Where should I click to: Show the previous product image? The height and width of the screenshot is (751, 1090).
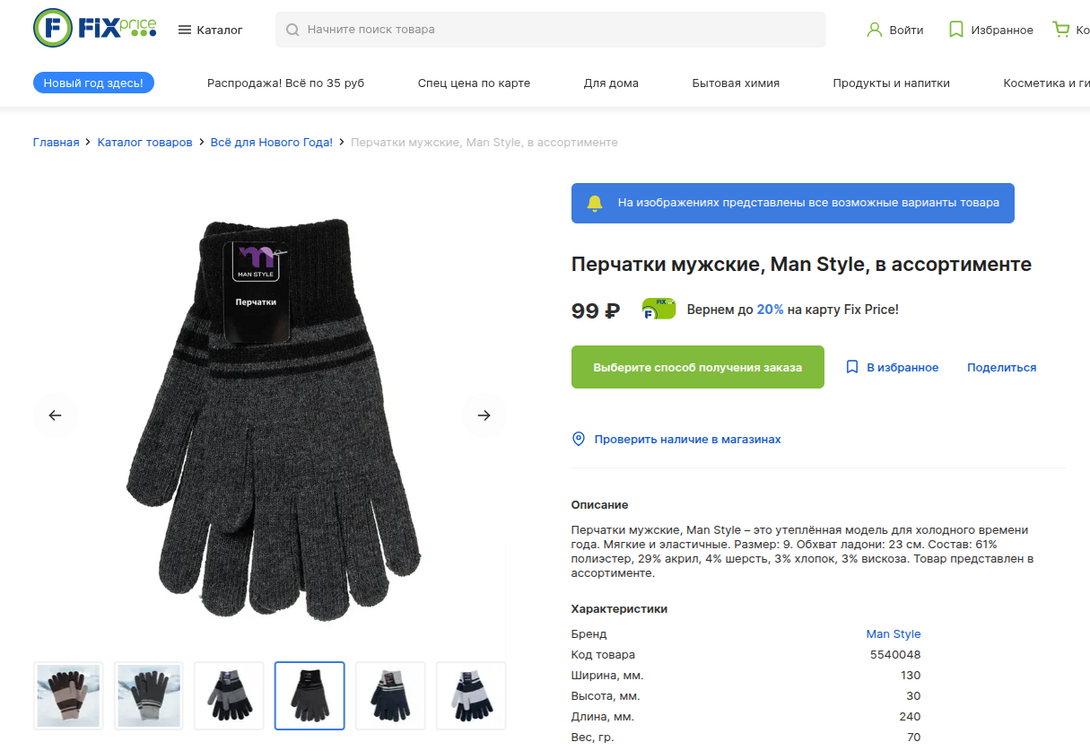coord(55,415)
